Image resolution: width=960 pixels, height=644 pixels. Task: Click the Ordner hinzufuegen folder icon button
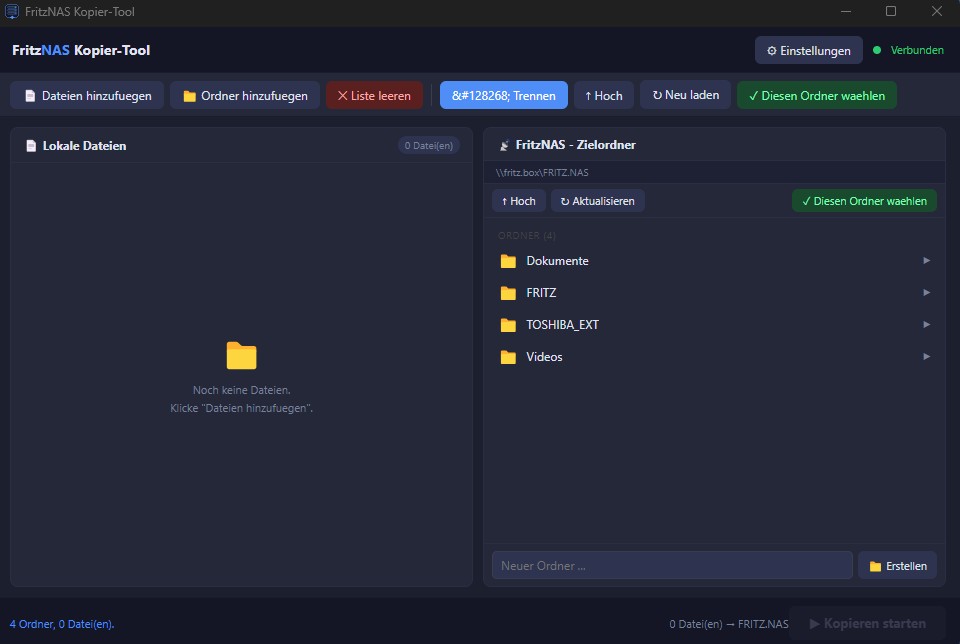point(245,95)
